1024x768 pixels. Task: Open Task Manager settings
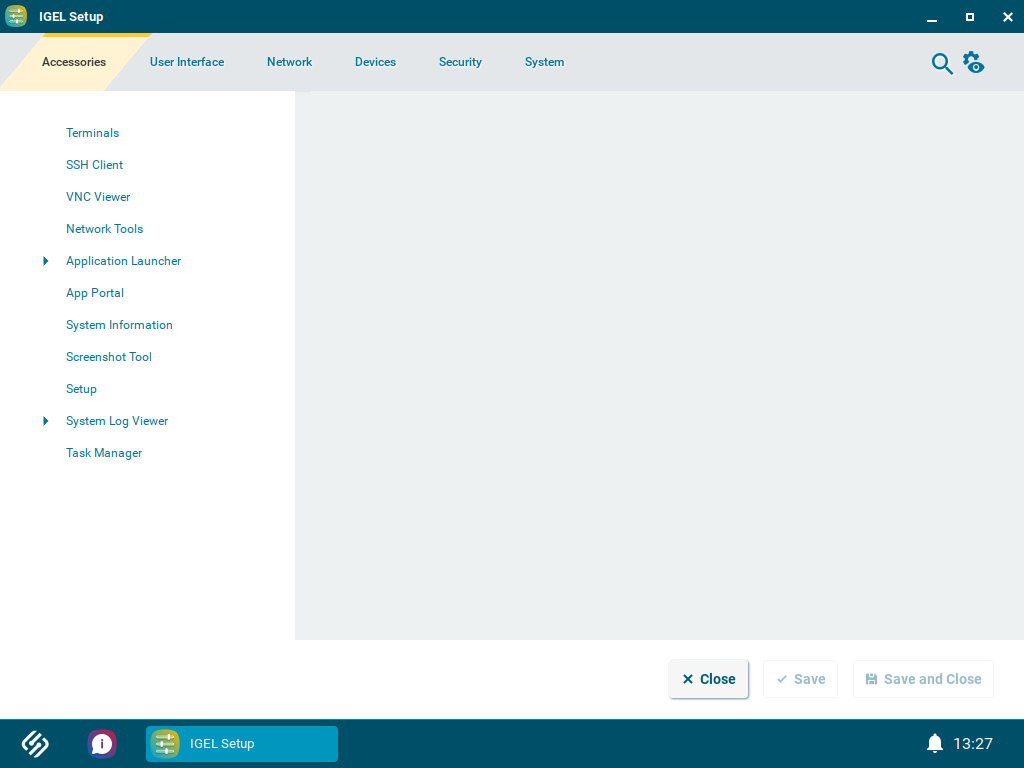coord(104,452)
